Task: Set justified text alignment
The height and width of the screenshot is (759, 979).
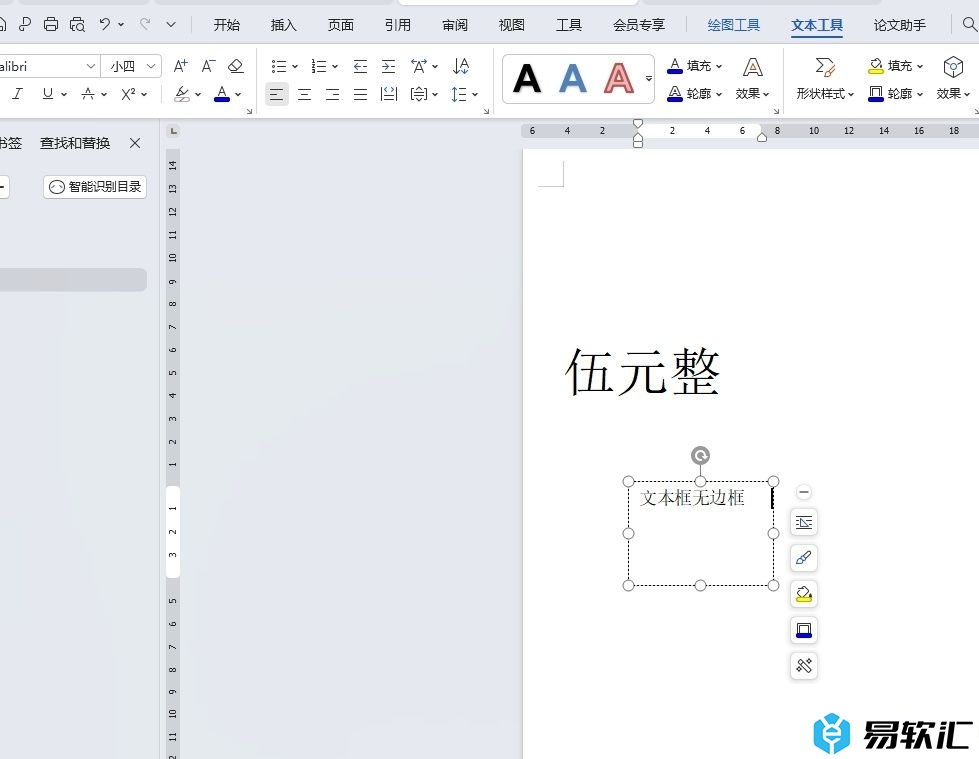Action: point(360,94)
